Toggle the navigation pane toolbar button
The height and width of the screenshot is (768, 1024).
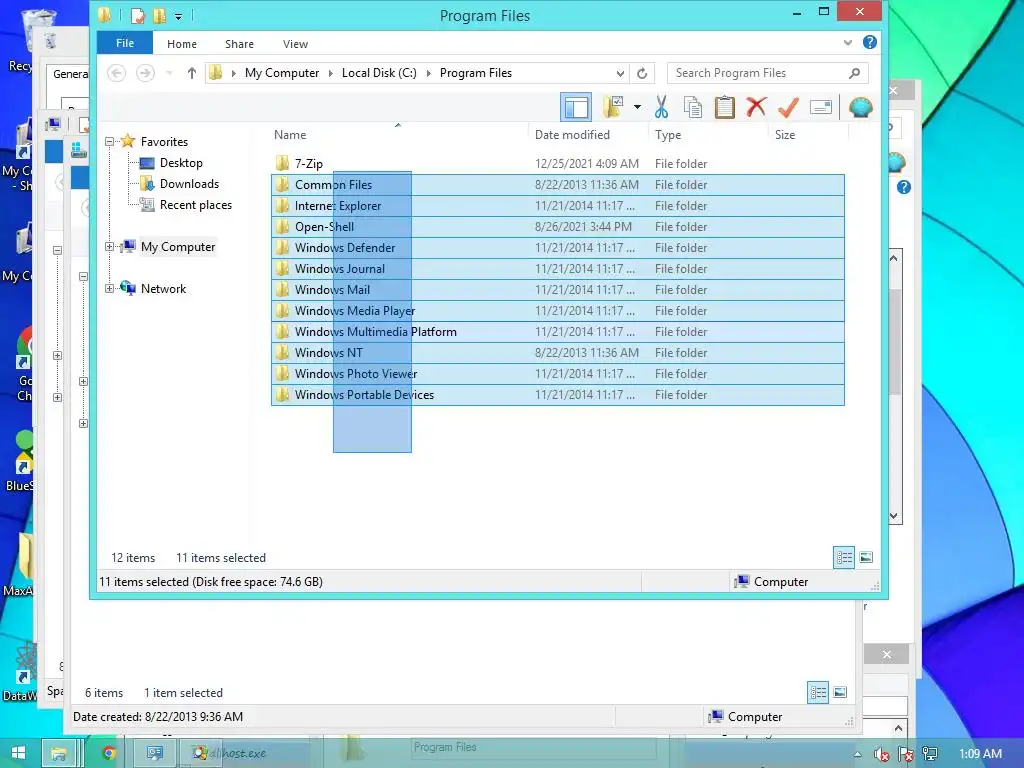click(576, 107)
